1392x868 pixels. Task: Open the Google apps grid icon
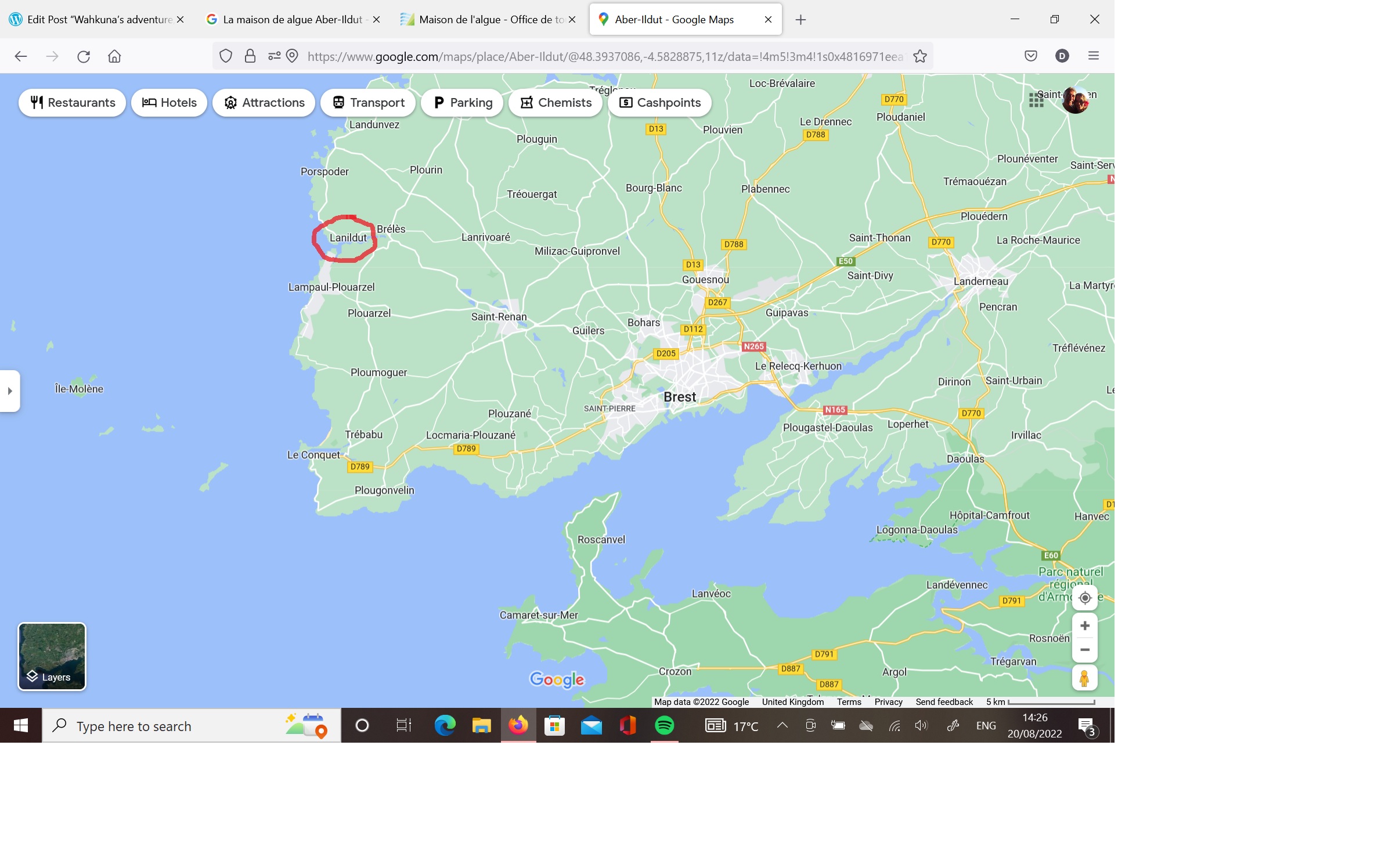[x=1036, y=100]
